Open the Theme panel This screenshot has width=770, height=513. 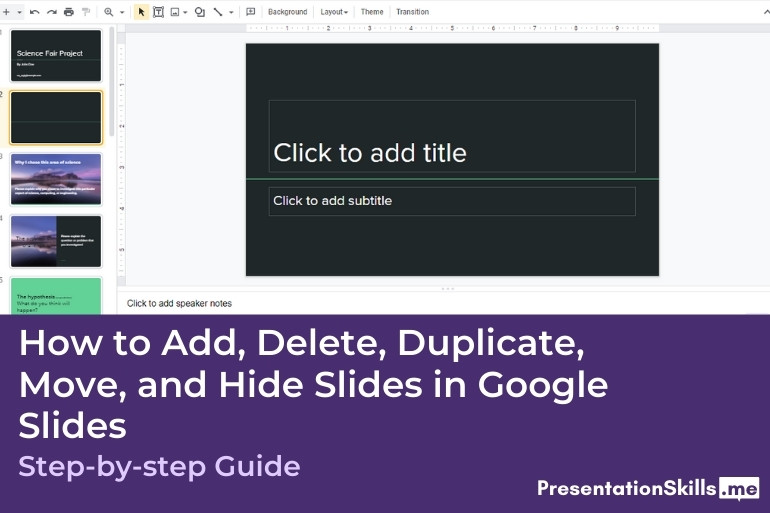coord(372,12)
